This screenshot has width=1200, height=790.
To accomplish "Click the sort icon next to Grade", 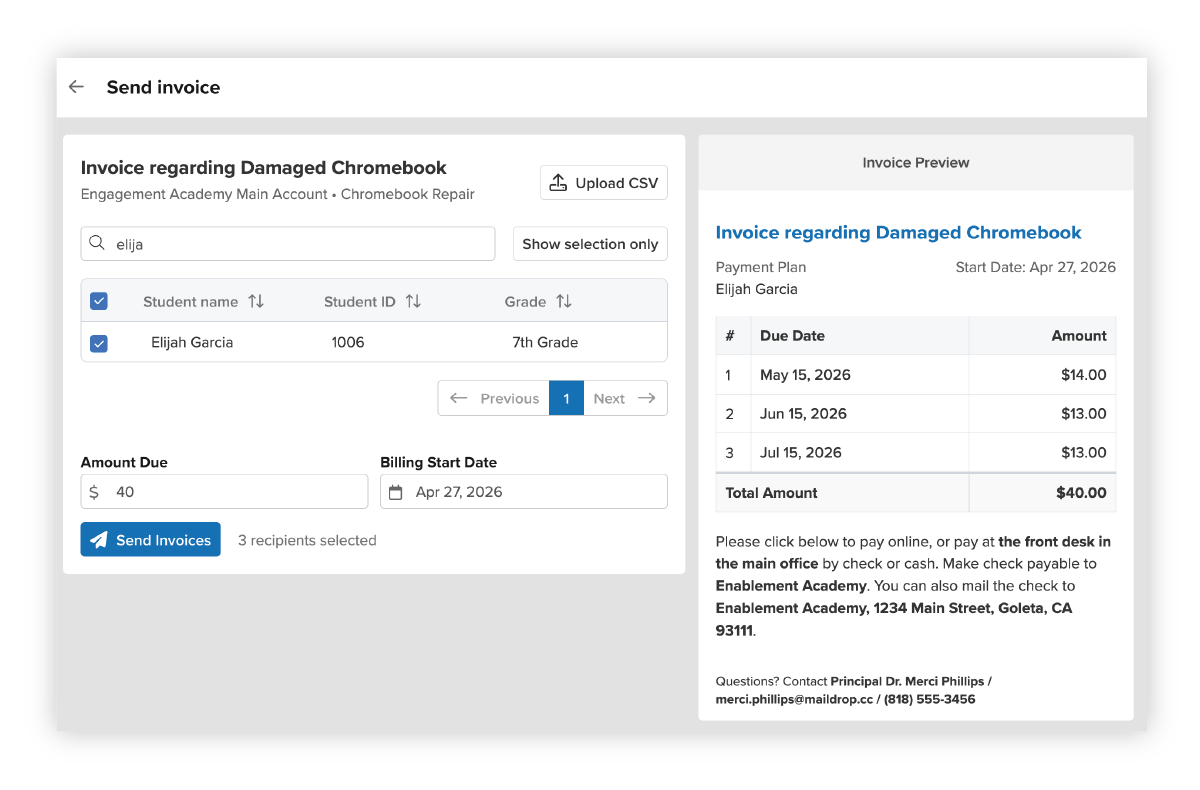I will (564, 301).
